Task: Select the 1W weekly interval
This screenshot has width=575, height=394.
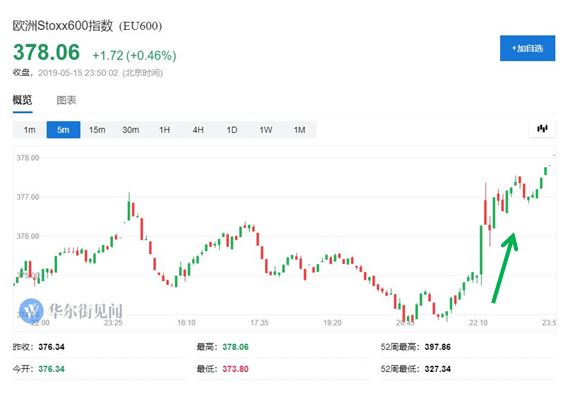Action: [265, 130]
